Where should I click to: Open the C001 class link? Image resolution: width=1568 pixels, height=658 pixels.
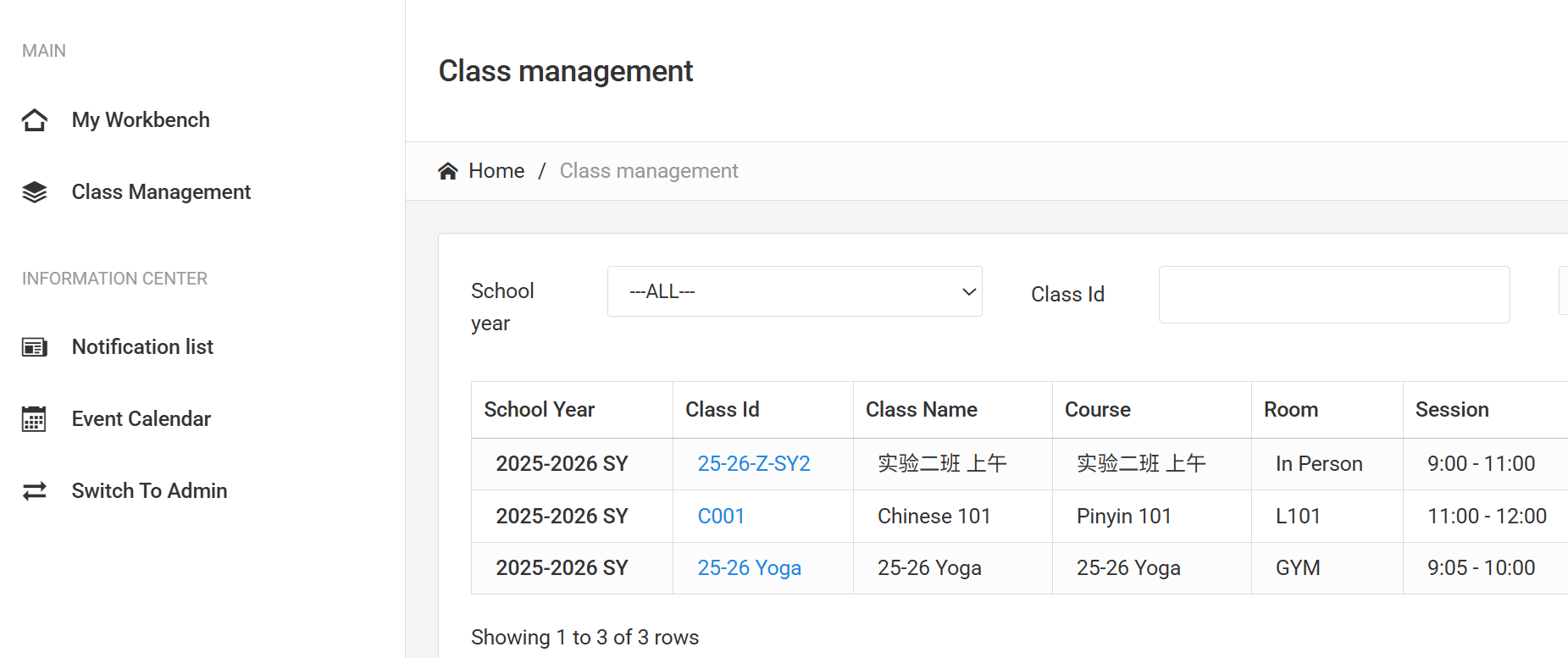pyautogui.click(x=720, y=517)
